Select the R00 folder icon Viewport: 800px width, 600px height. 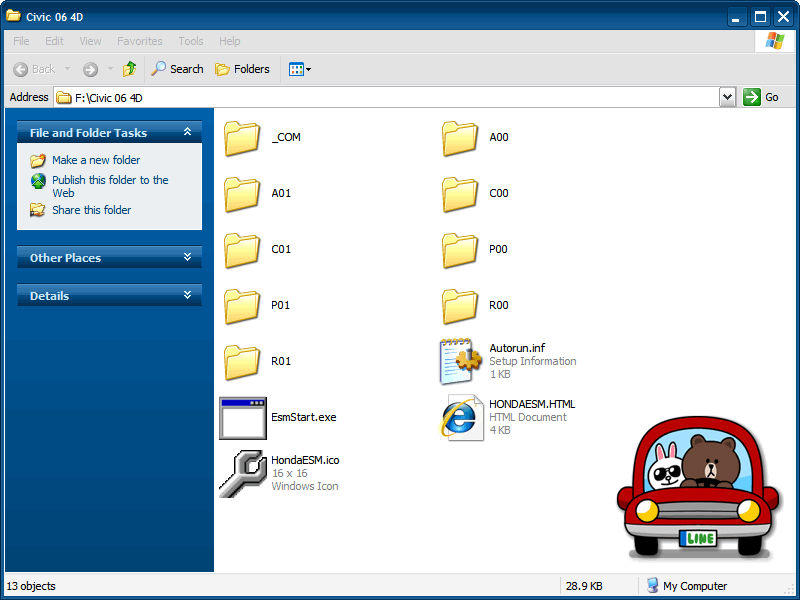click(x=460, y=306)
